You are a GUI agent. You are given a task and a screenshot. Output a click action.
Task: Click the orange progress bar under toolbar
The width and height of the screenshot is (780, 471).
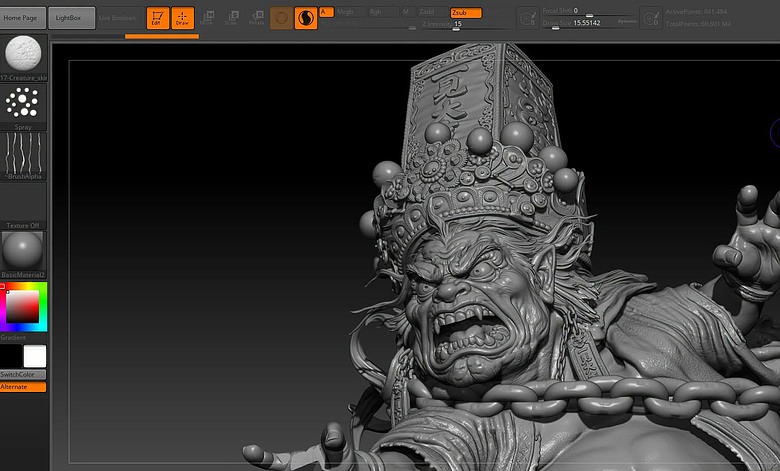pyautogui.click(x=162, y=36)
